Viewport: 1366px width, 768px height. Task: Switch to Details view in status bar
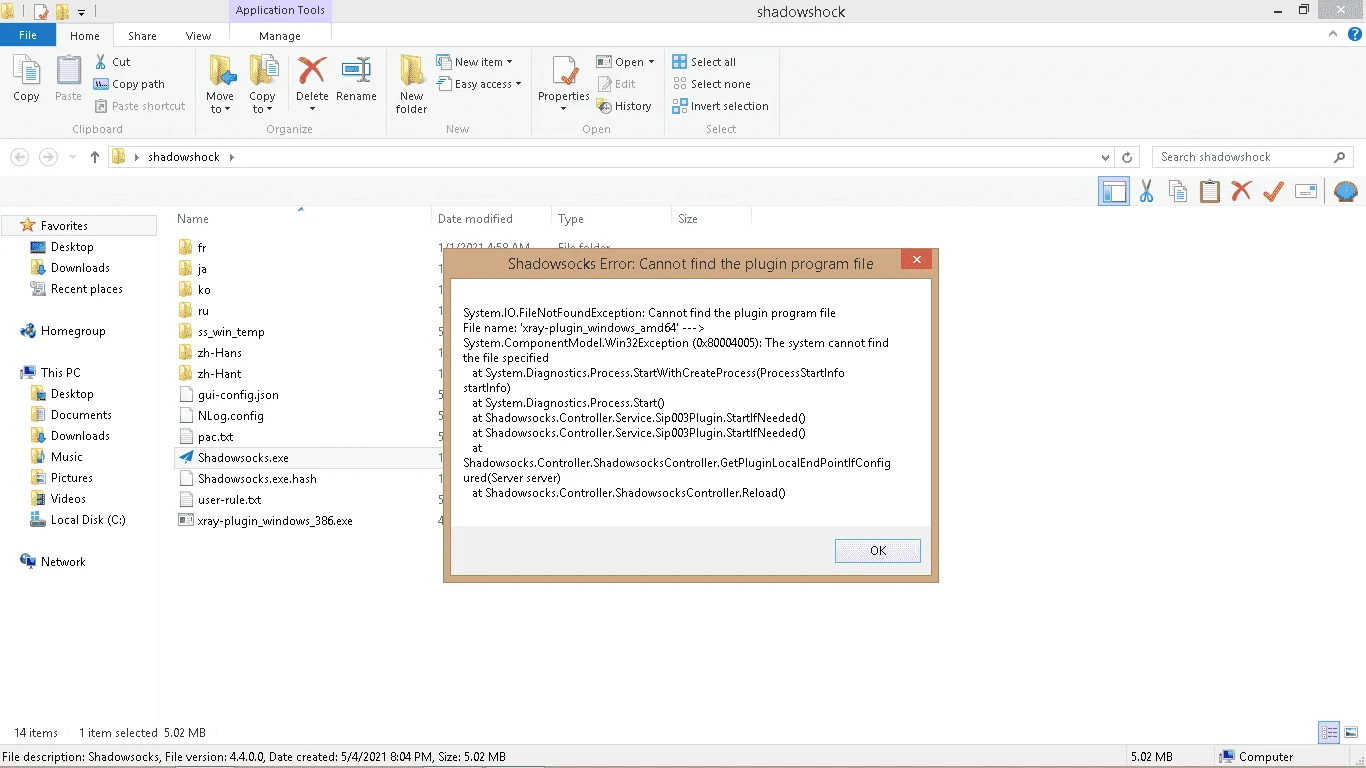tap(1329, 733)
